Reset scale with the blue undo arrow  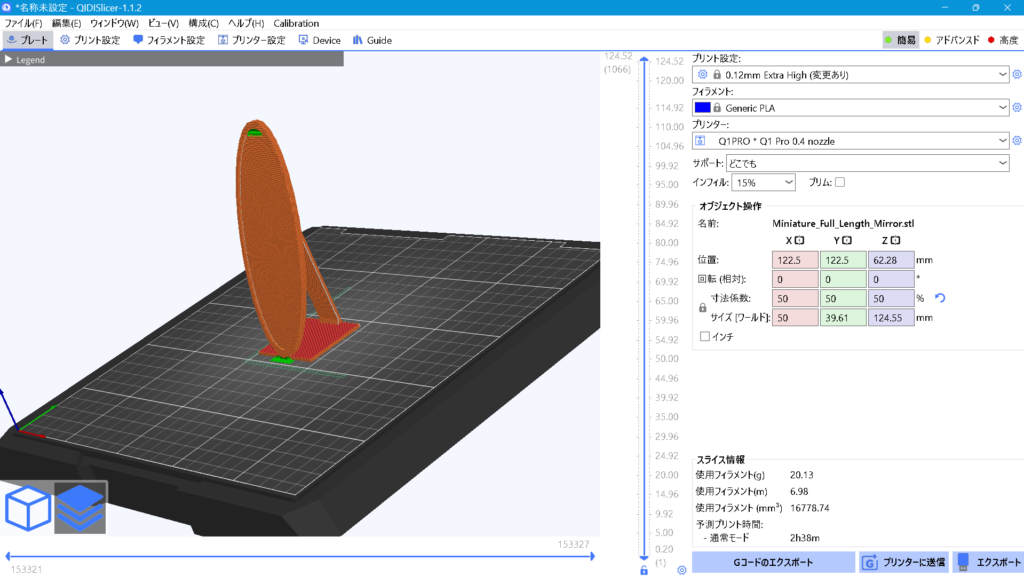(x=939, y=298)
